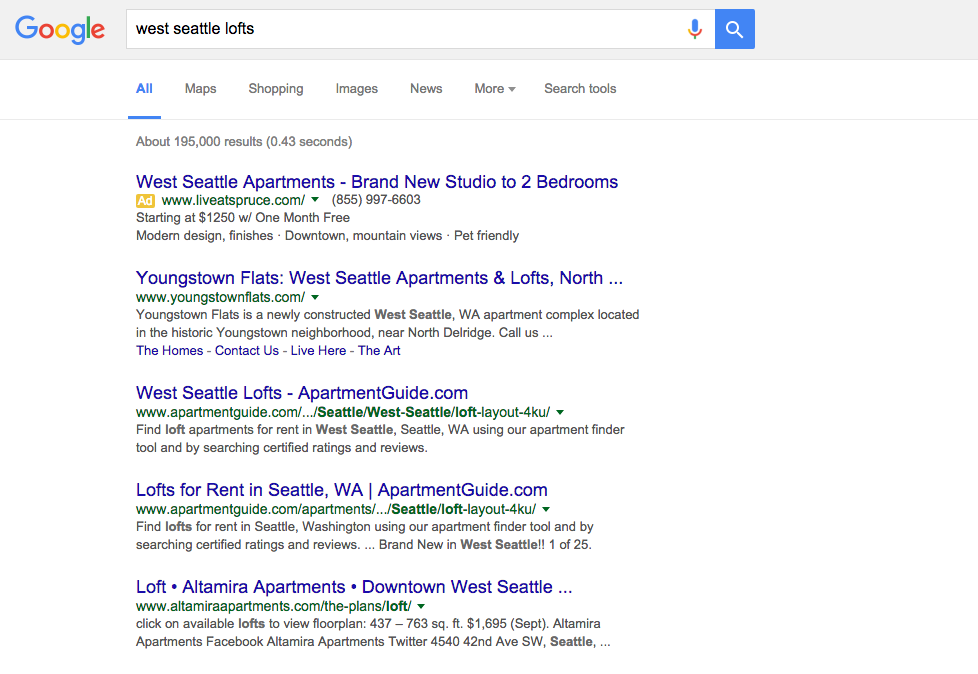978x674 pixels.
Task: Open 'West Seattle Lofts - ApartmentGuide.com' result
Action: coord(302,393)
